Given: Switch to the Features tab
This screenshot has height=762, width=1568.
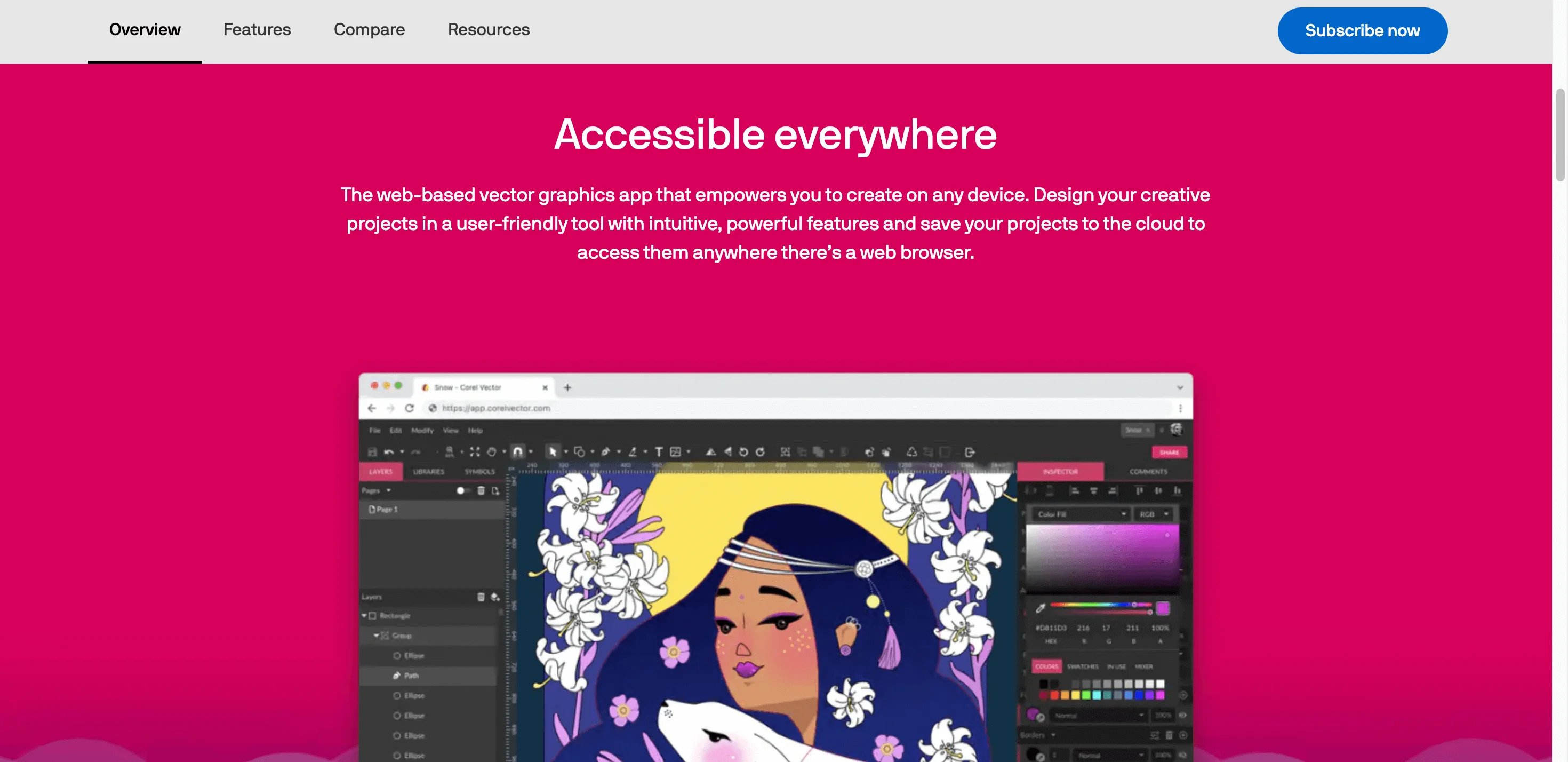Looking at the screenshot, I should (257, 29).
